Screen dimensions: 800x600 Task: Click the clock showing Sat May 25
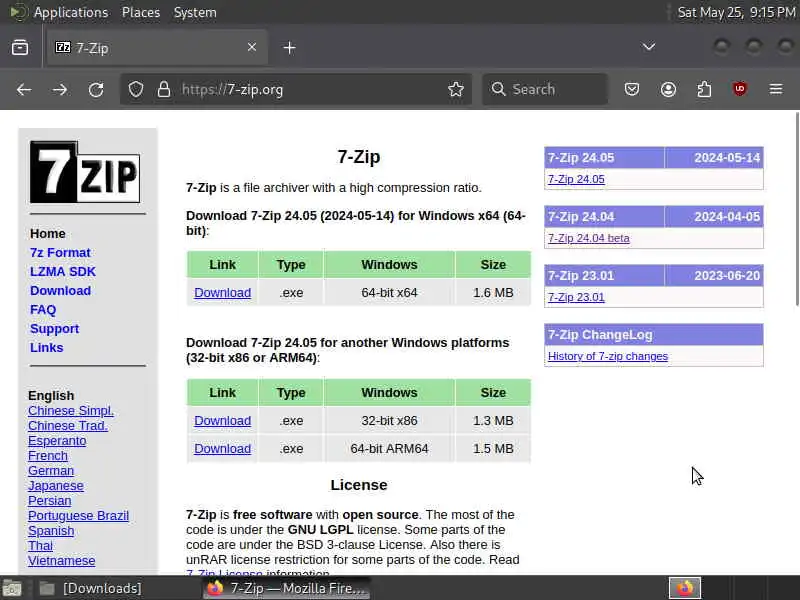[x=736, y=12]
